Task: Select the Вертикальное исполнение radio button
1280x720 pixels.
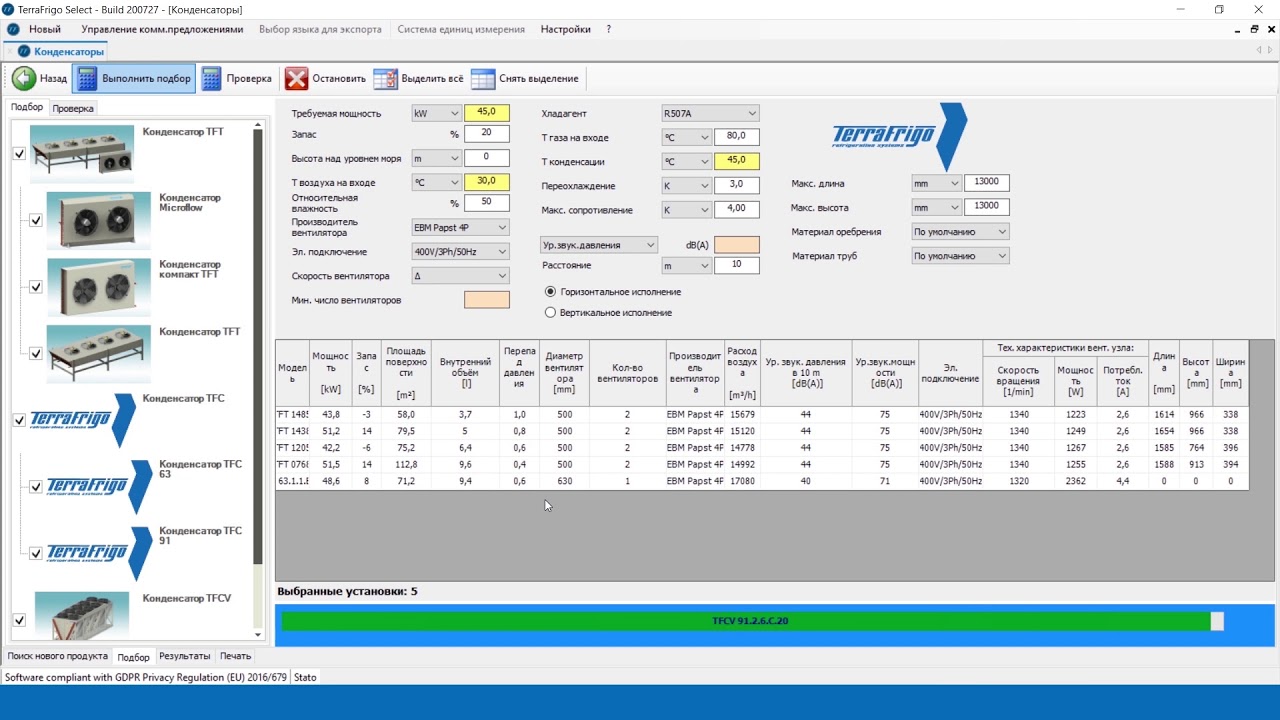Action: (x=550, y=313)
